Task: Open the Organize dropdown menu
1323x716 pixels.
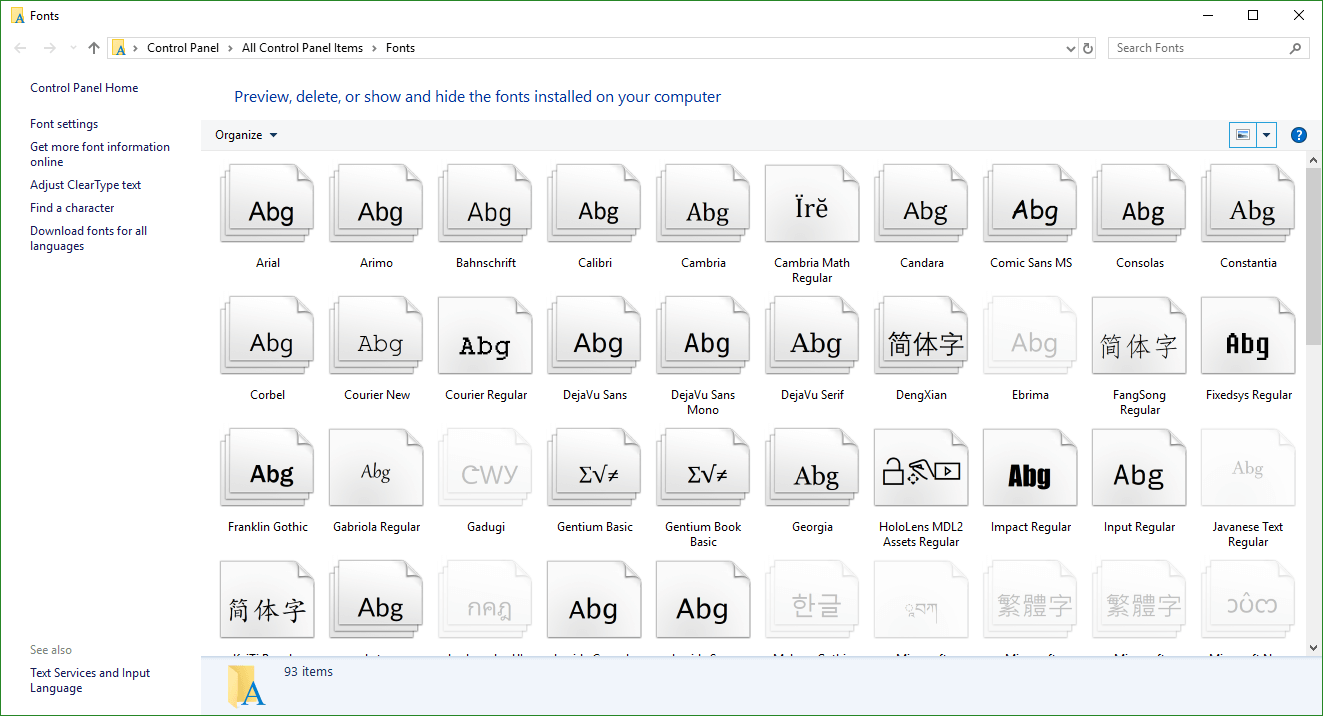Action: (x=246, y=135)
